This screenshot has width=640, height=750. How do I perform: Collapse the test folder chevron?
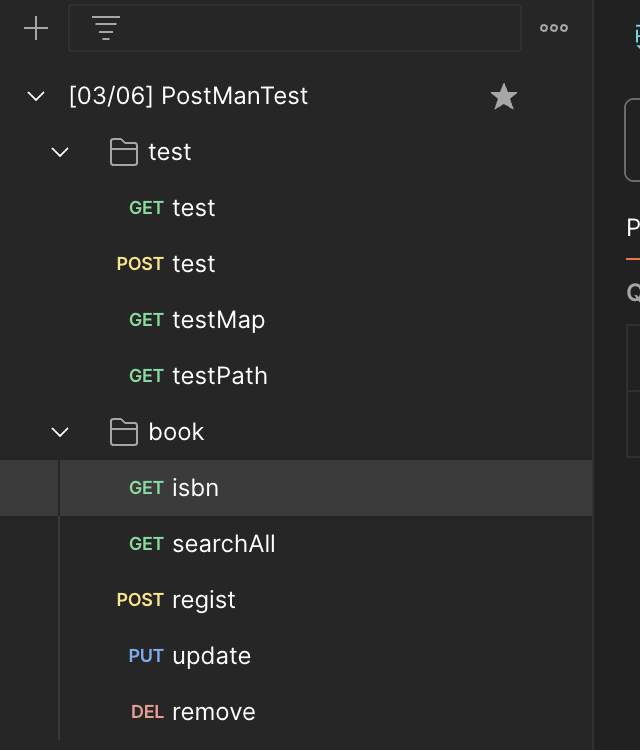[60, 152]
